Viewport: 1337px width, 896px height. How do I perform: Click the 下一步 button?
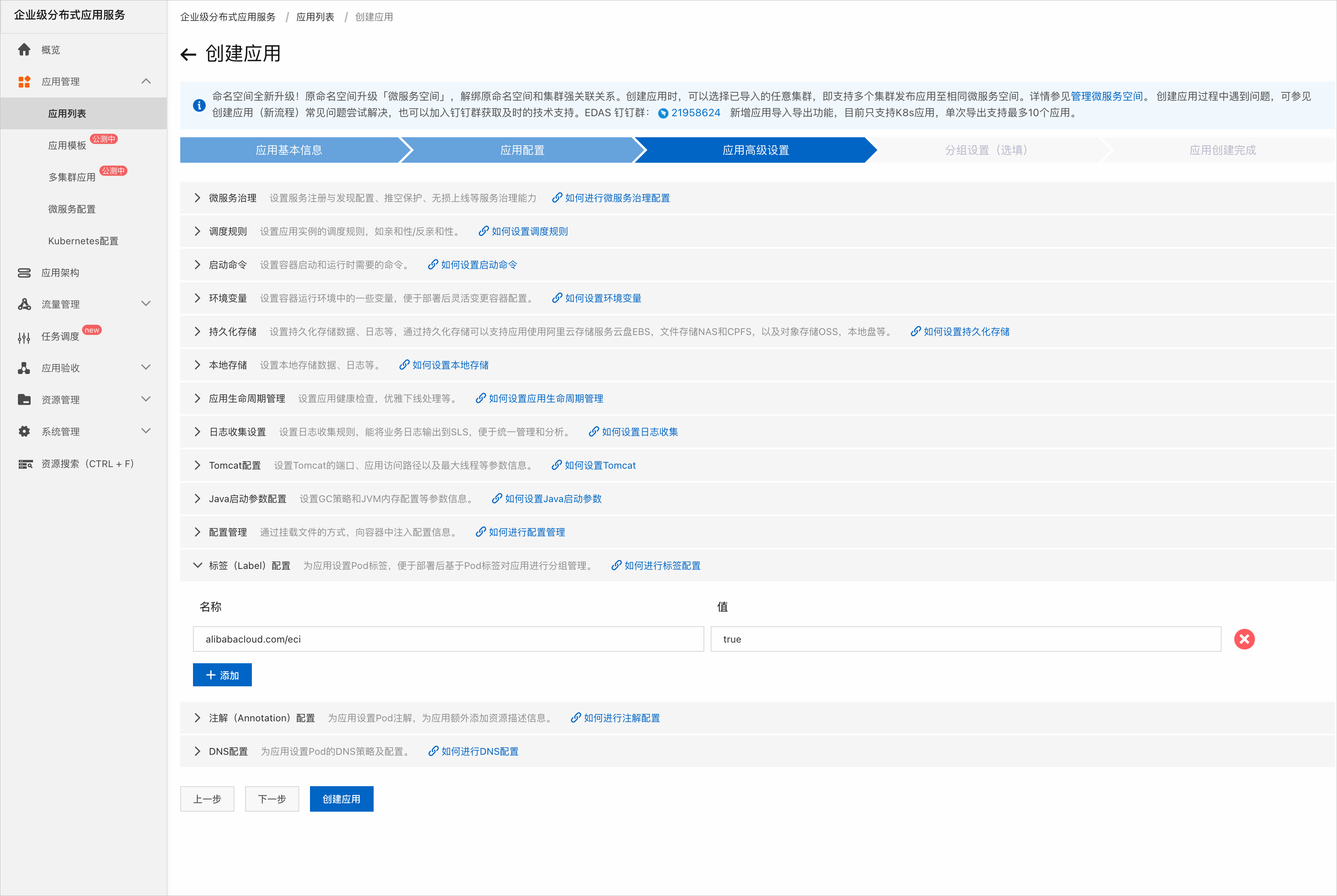click(272, 799)
